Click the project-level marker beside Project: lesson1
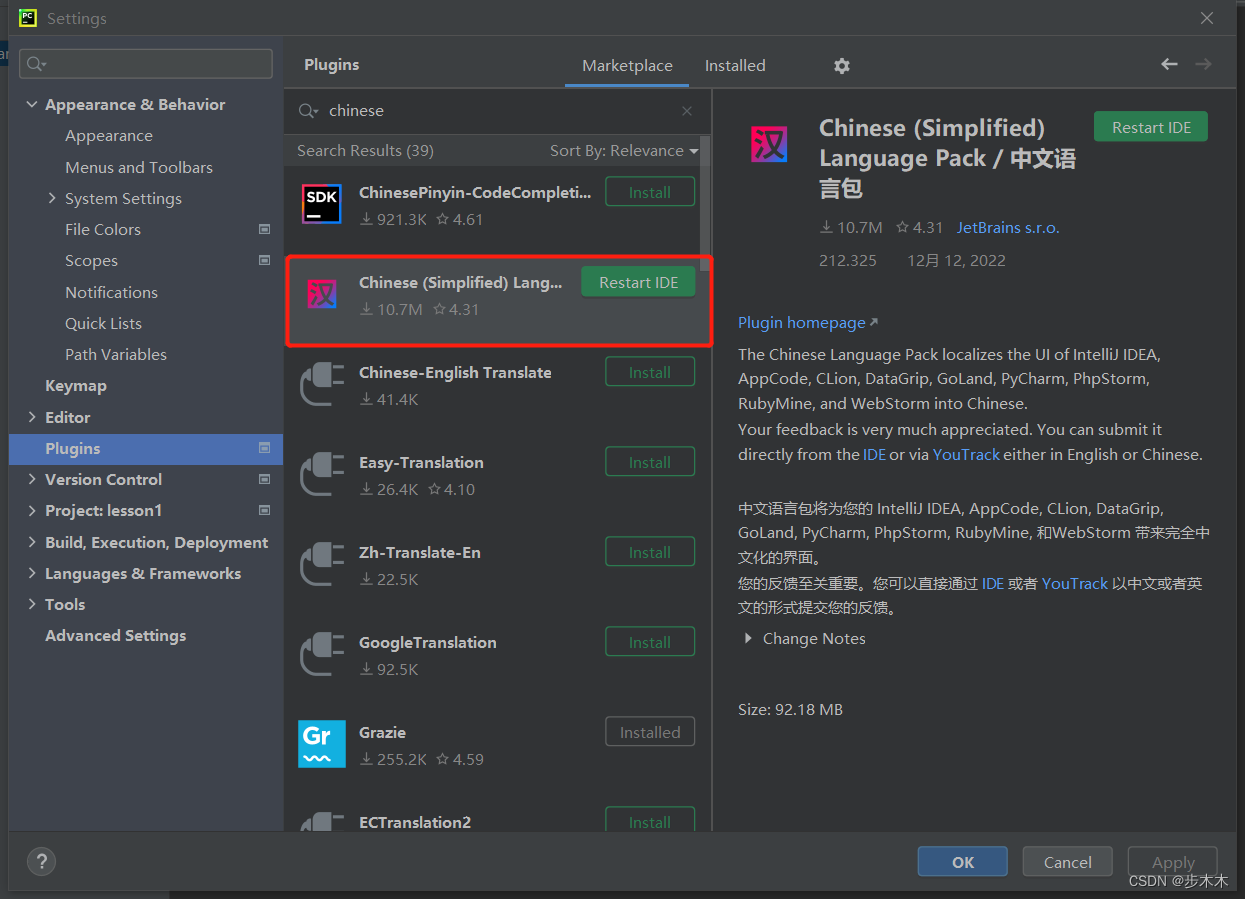Viewport: 1245px width, 899px height. click(264, 510)
